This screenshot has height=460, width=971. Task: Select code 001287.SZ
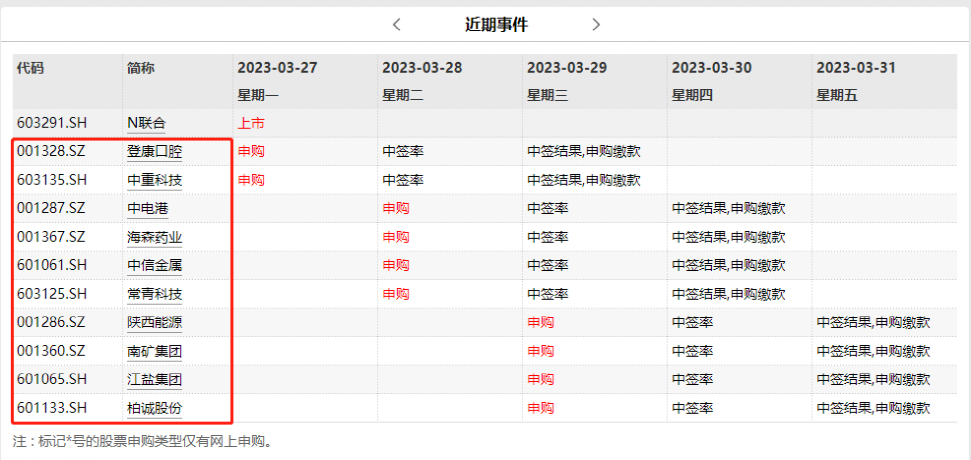coord(51,209)
